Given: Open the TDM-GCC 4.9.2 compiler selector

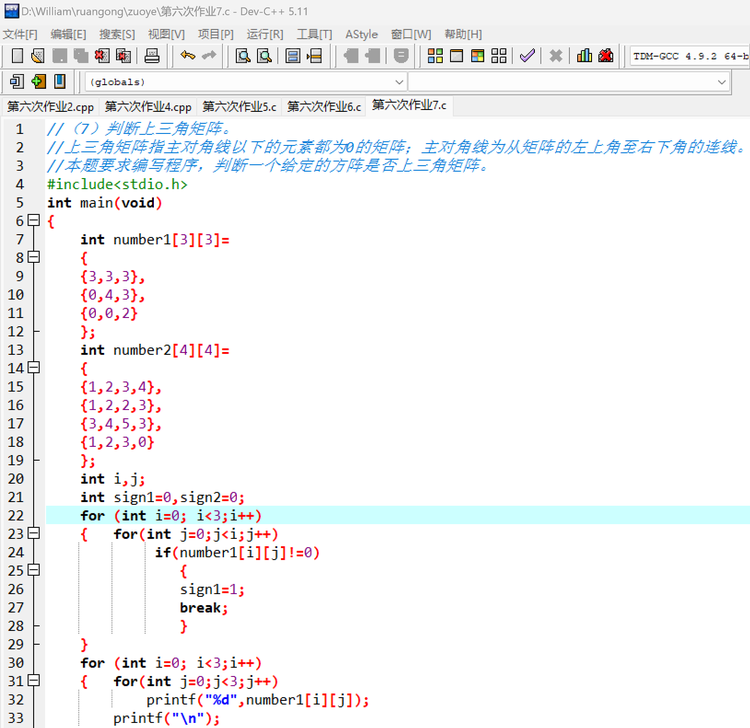Looking at the screenshot, I should click(689, 56).
